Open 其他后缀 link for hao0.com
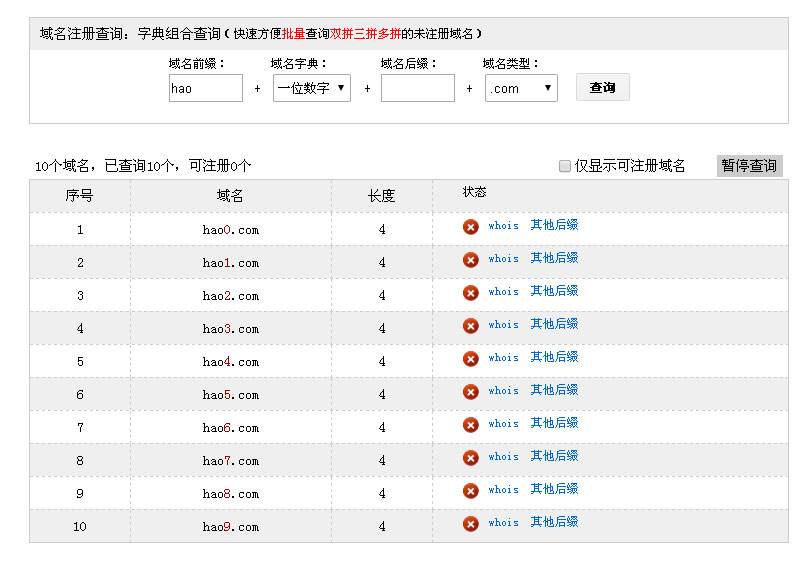Image resolution: width=809 pixels, height=566 pixels. (x=555, y=225)
